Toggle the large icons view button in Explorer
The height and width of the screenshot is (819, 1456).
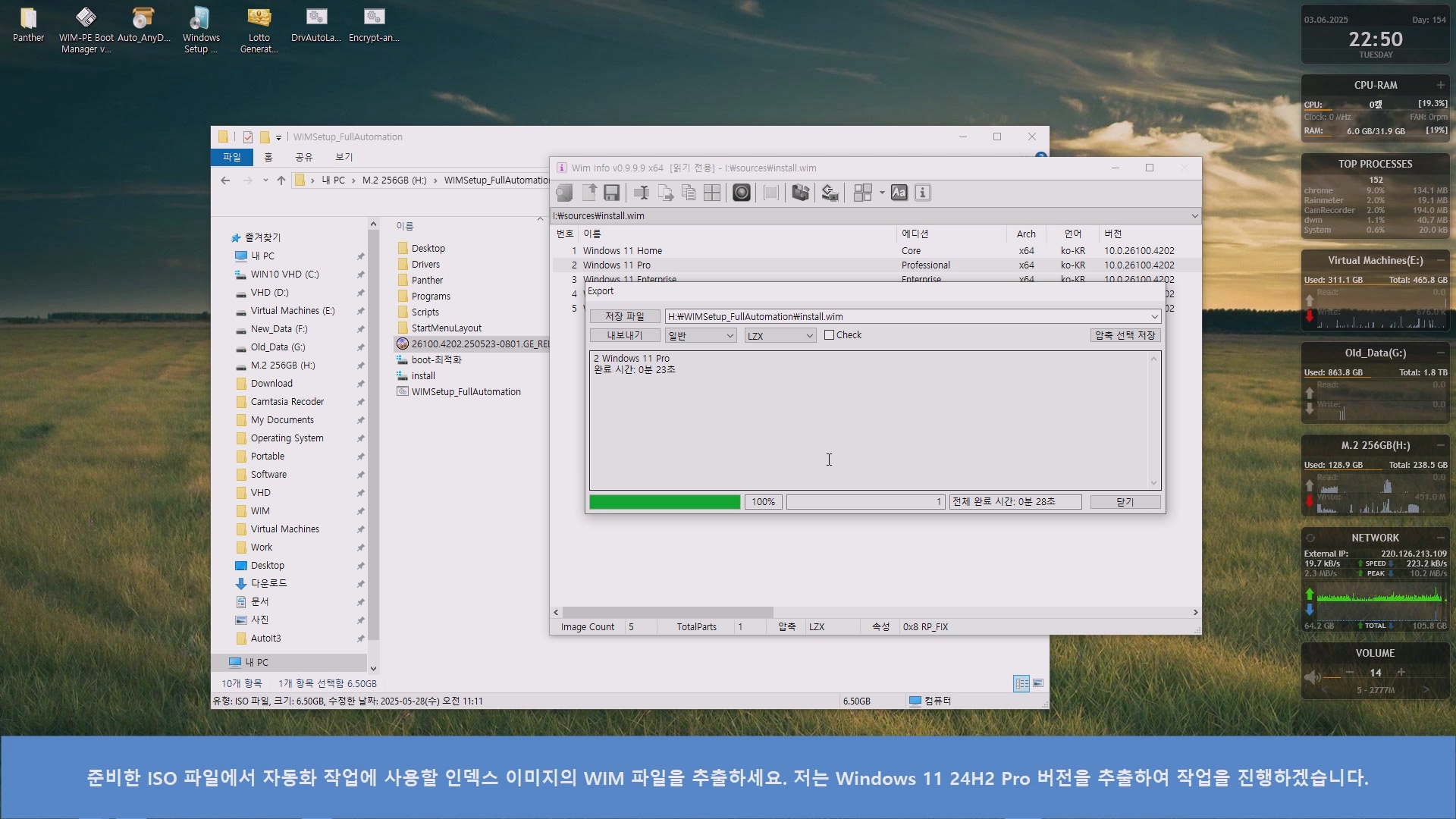[x=1038, y=683]
